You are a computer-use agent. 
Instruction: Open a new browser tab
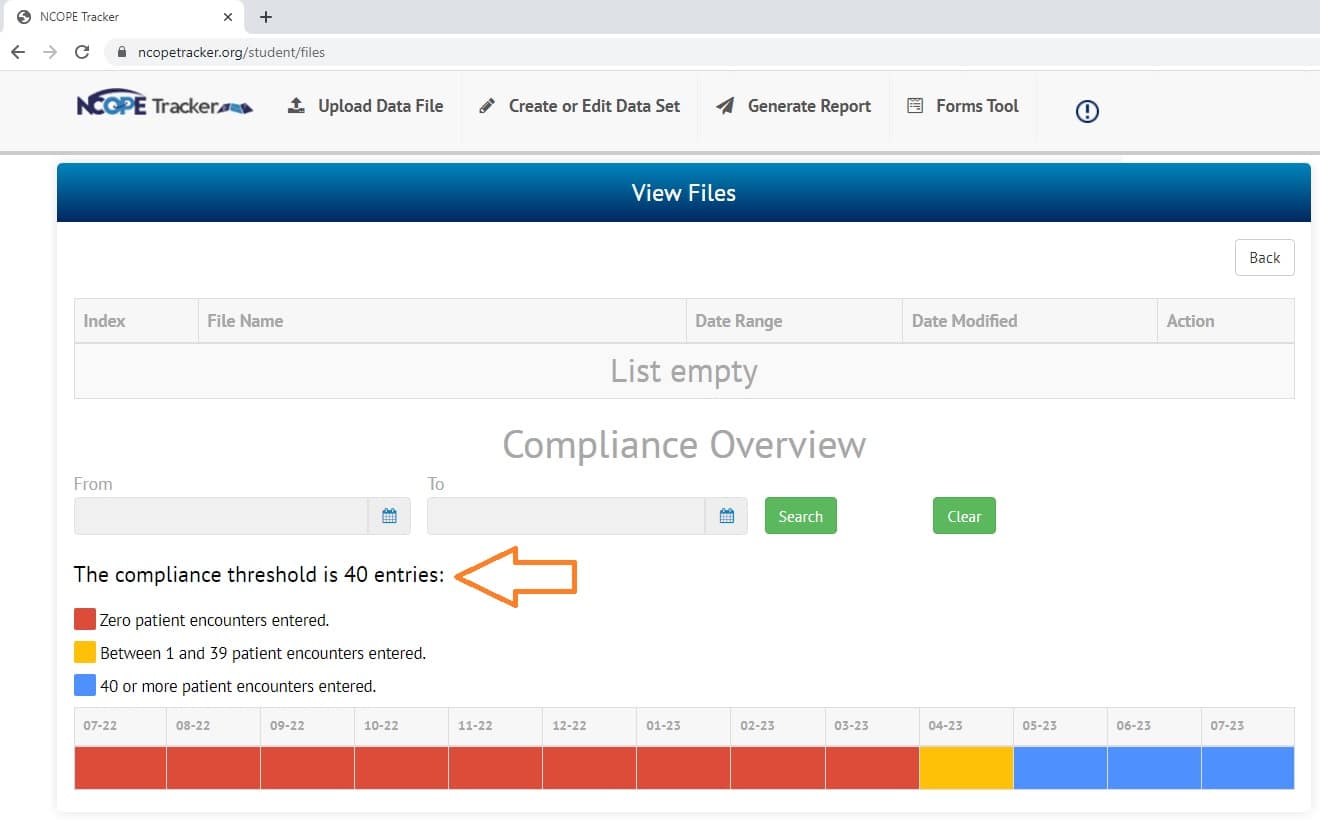coord(265,16)
